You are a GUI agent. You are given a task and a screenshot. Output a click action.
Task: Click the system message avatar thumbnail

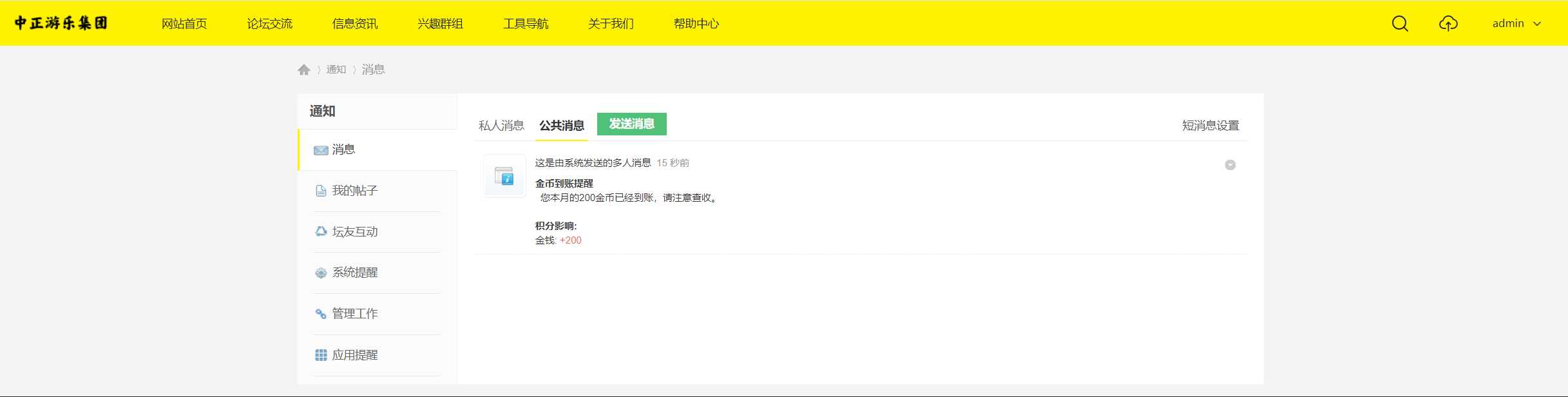coord(504,175)
